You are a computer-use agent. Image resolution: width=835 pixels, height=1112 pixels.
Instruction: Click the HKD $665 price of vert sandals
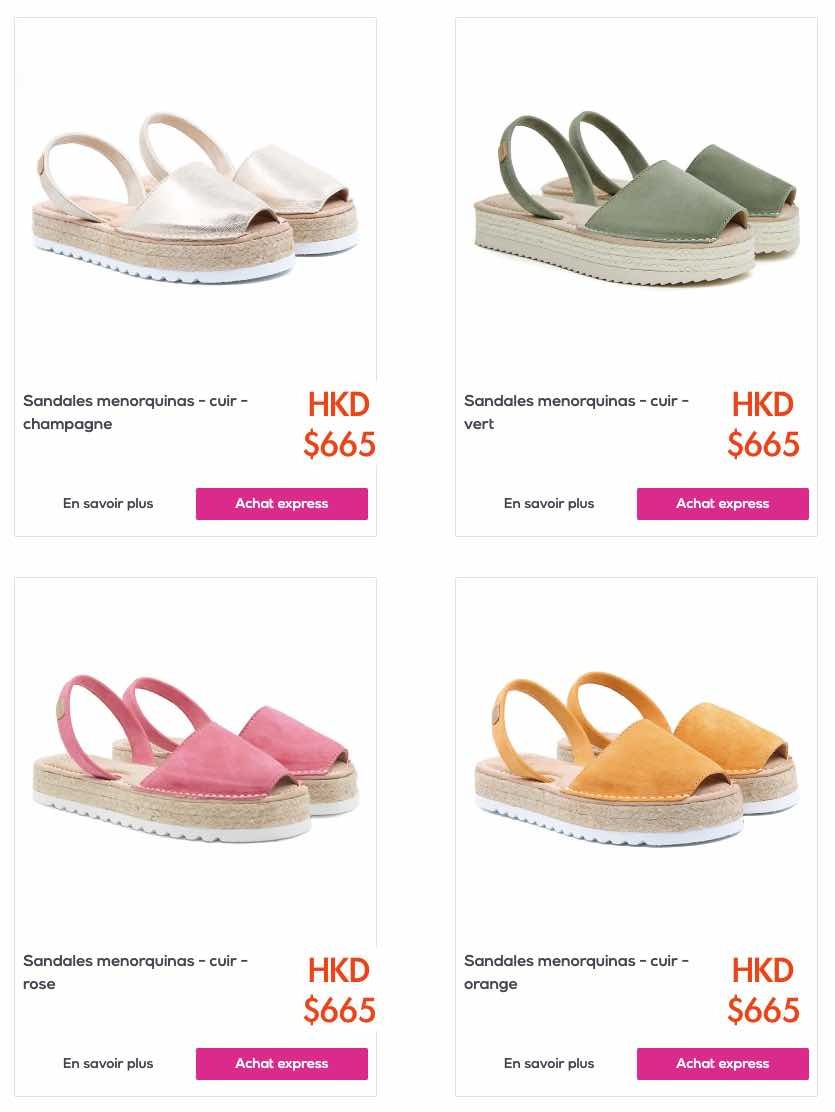[x=763, y=425]
